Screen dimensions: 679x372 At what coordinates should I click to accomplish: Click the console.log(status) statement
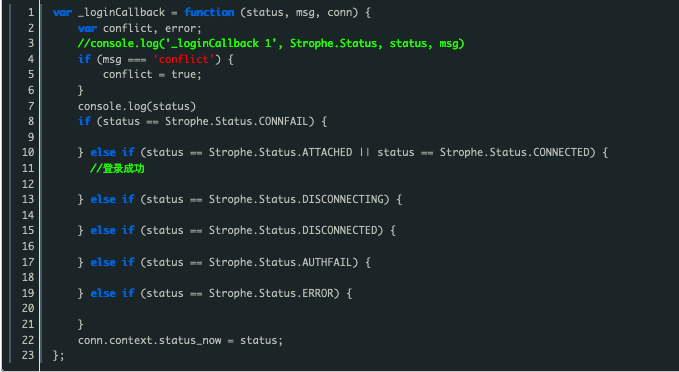[x=137, y=106]
